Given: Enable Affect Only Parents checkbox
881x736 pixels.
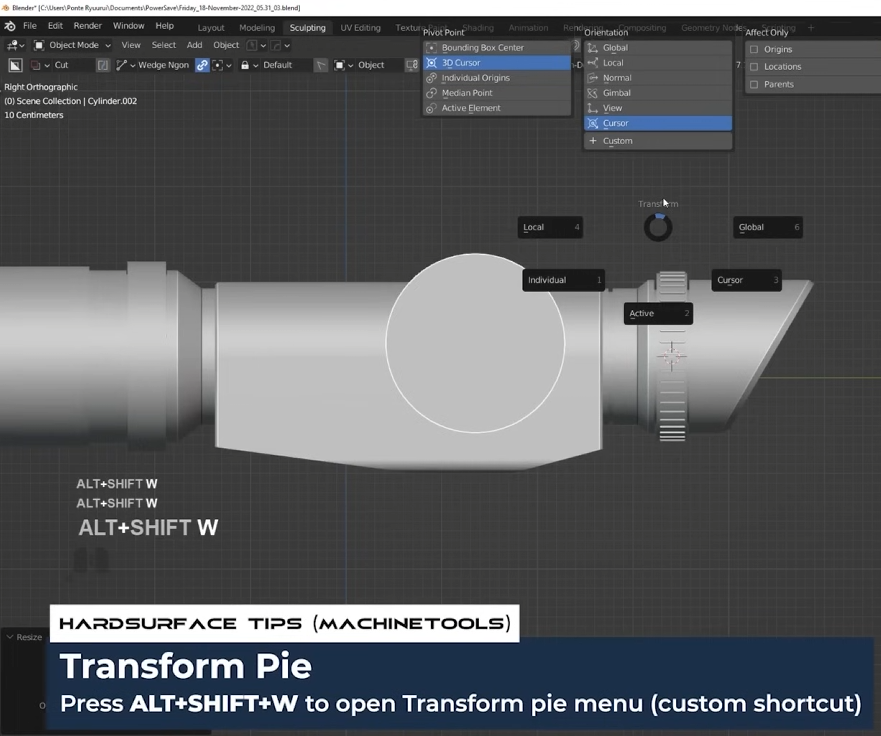Looking at the screenshot, I should (754, 84).
